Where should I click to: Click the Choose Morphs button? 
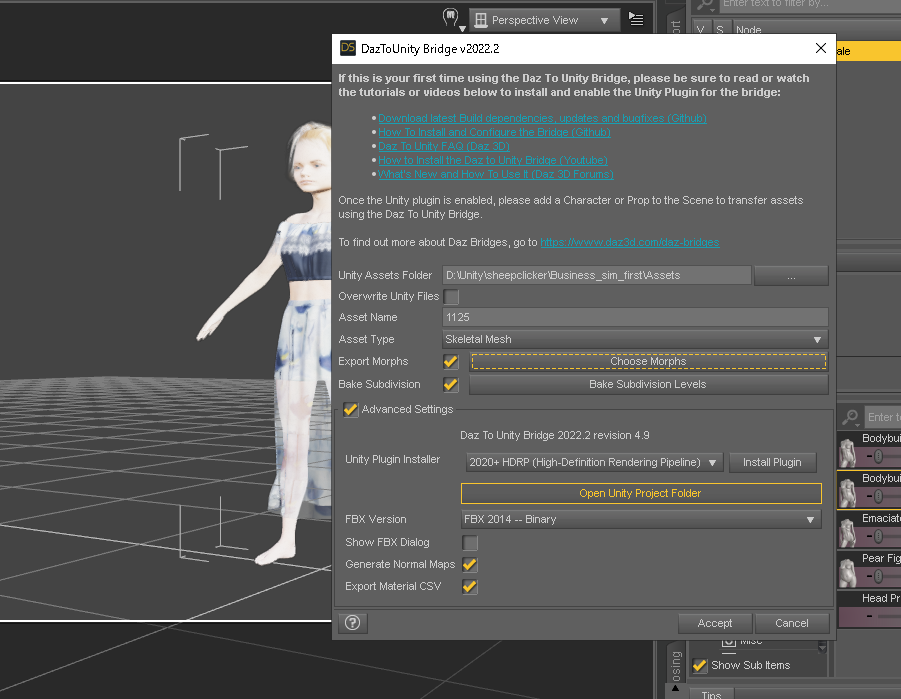point(648,361)
